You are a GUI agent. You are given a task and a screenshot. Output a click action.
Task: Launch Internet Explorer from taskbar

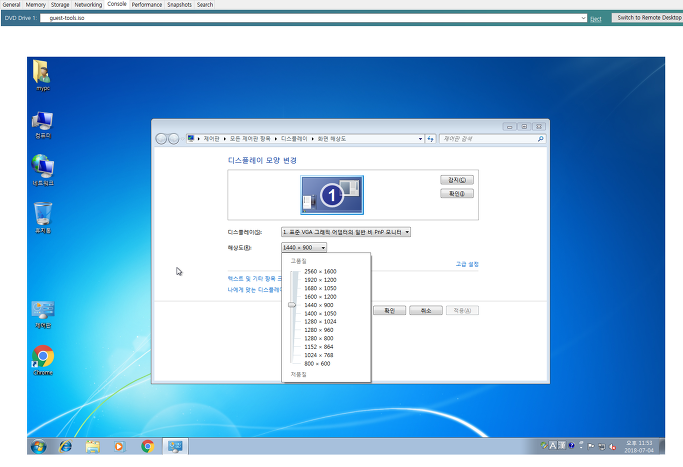point(65,447)
